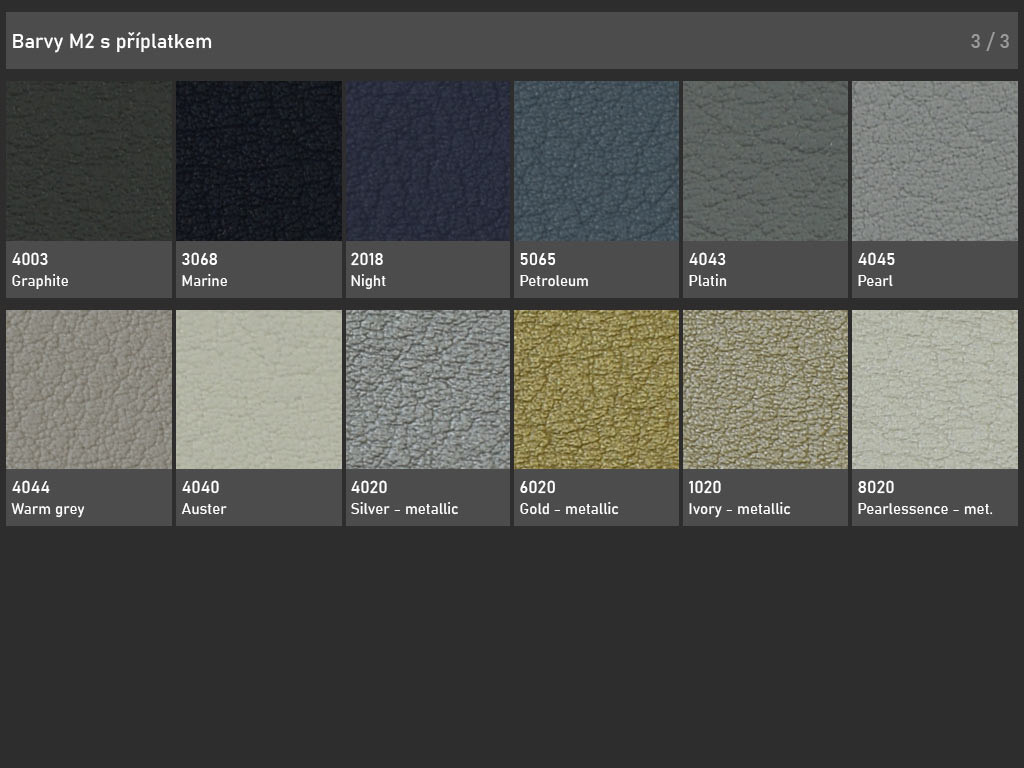Image resolution: width=1024 pixels, height=768 pixels.
Task: Click the Gold - metallic caption
Action: 569,509
